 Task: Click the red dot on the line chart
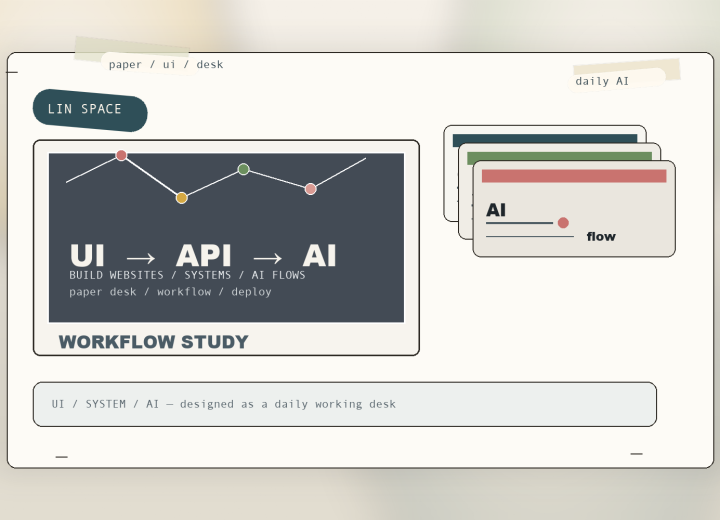coord(121,155)
